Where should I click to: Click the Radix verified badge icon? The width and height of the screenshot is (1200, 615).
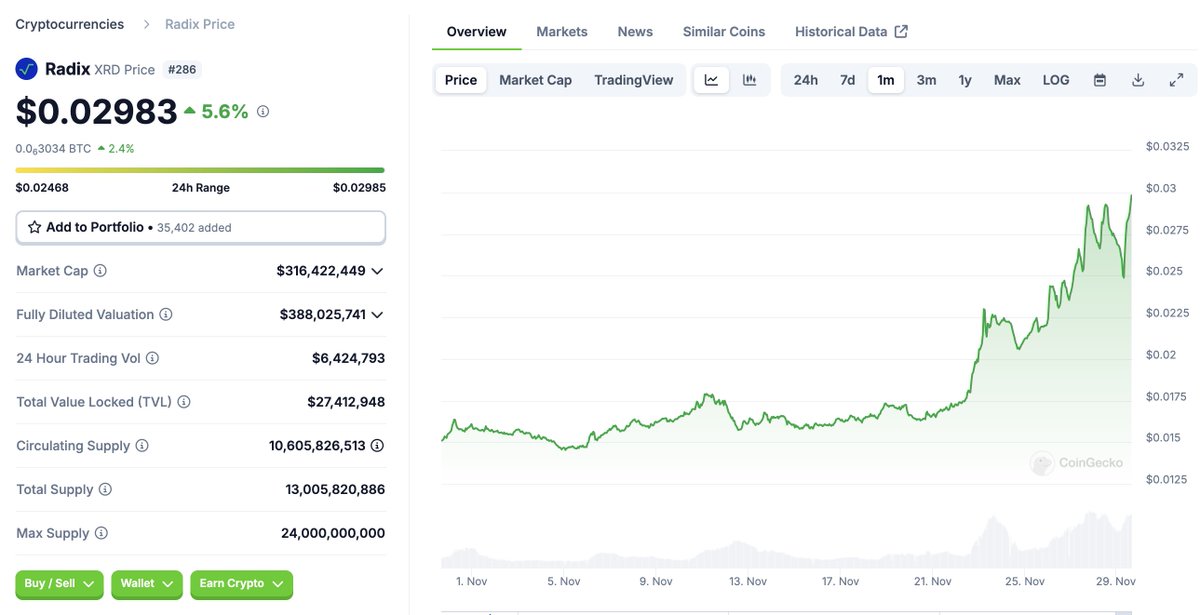coord(25,69)
